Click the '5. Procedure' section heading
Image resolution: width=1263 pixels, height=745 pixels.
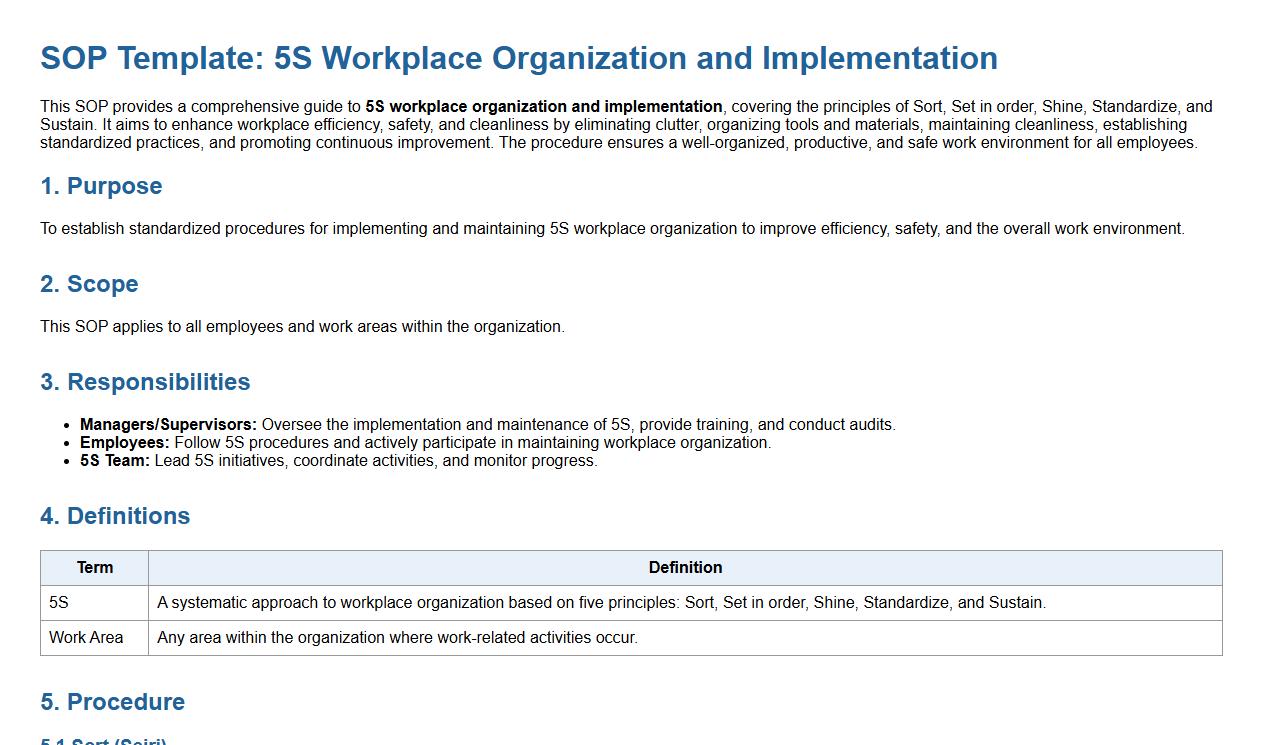(x=112, y=702)
